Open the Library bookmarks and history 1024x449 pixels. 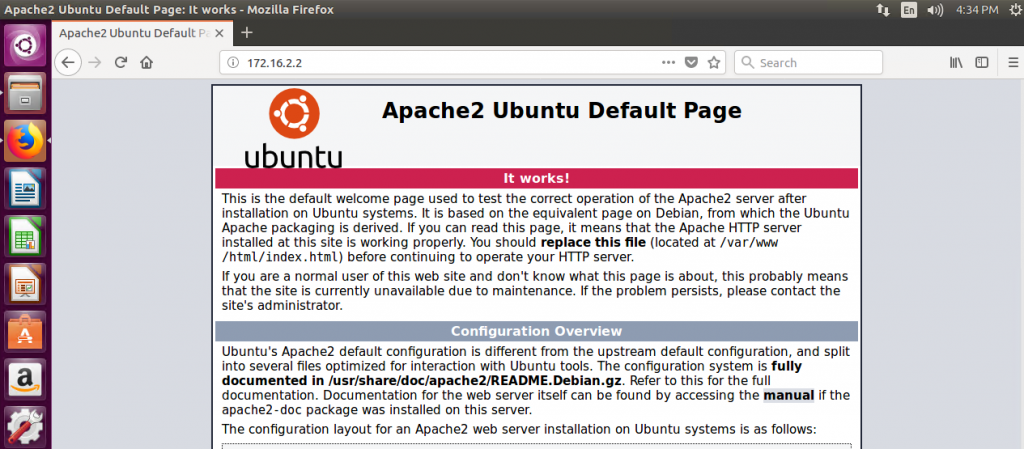pos(957,63)
